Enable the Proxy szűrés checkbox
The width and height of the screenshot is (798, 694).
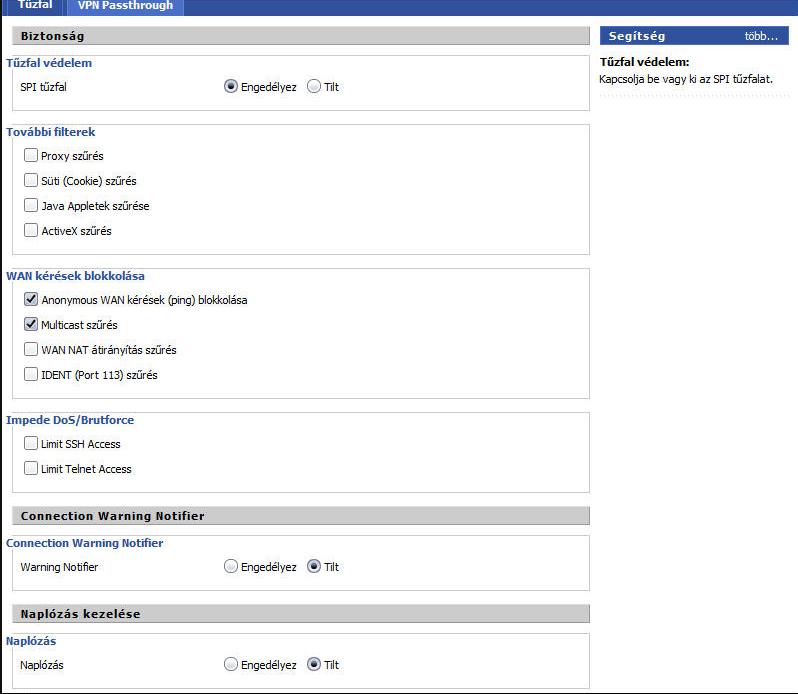pos(31,155)
